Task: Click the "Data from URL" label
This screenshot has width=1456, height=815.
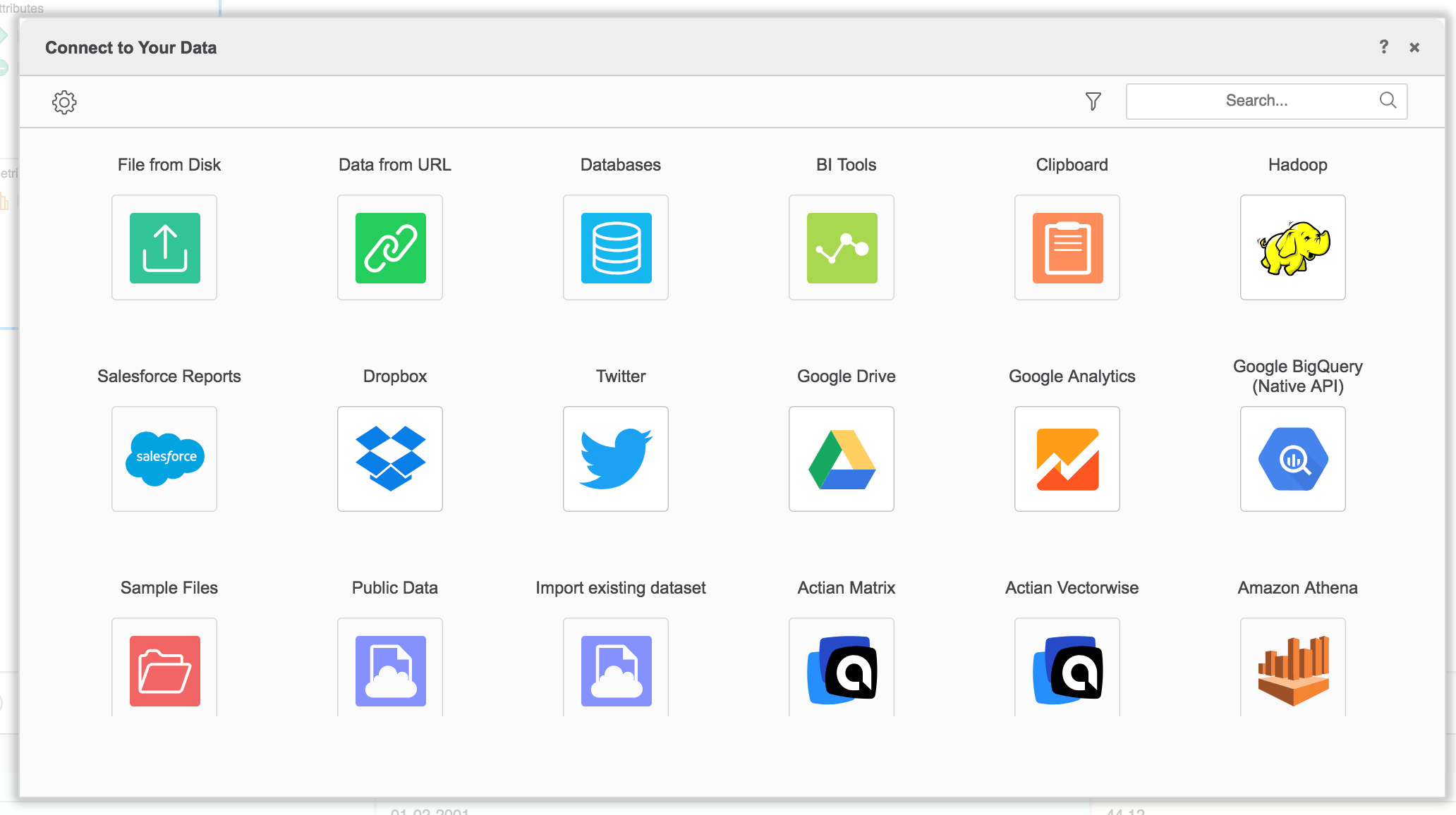Action: pos(395,165)
